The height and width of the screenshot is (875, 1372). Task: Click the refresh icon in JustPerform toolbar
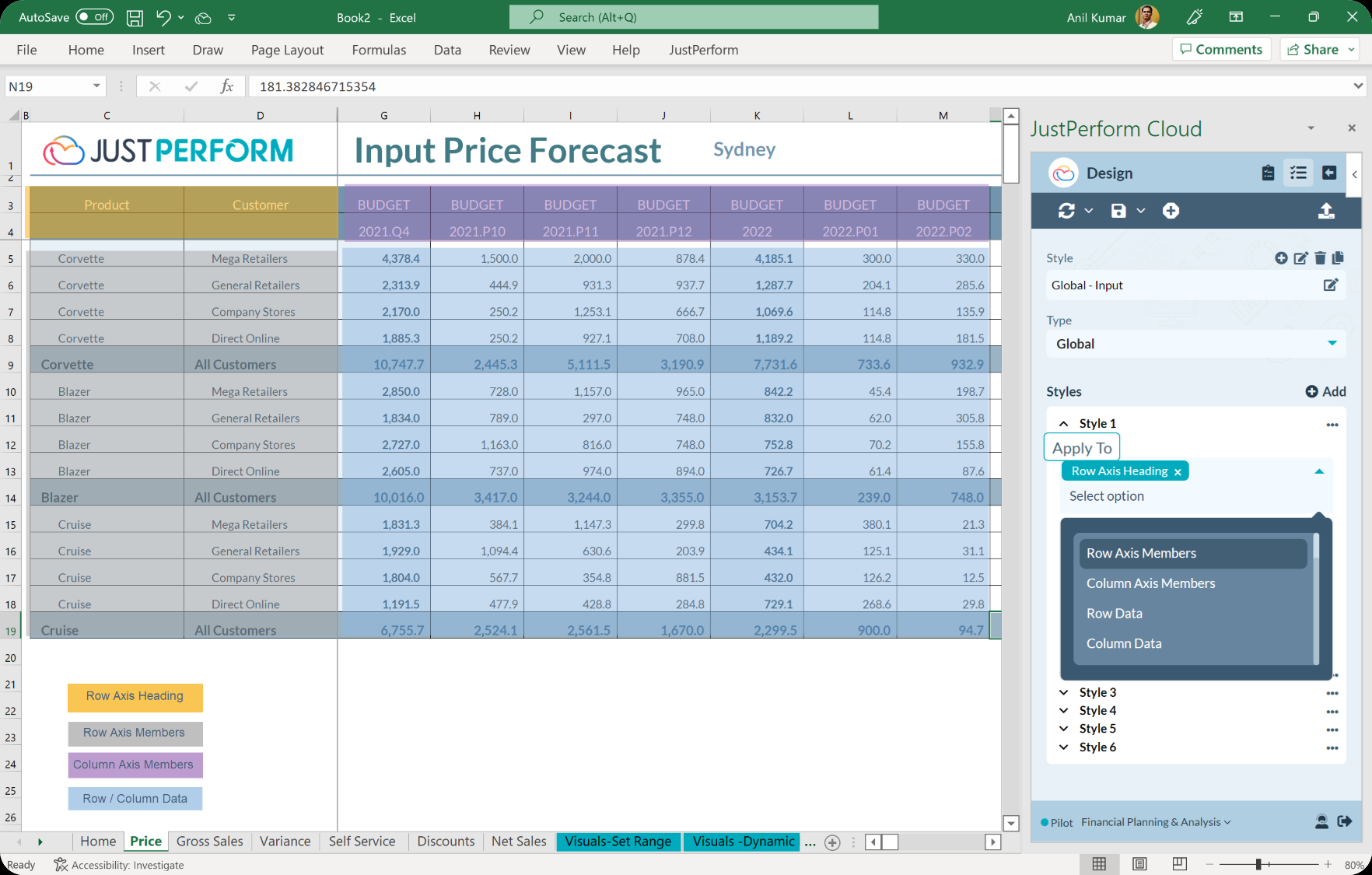1066,211
